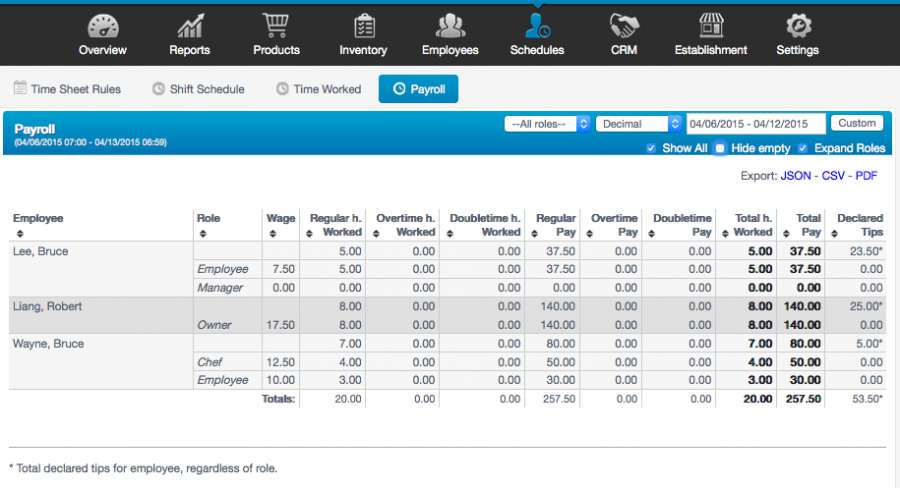The height and width of the screenshot is (488, 900).
Task: Open the Overview dashboard icon
Action: pos(102,26)
